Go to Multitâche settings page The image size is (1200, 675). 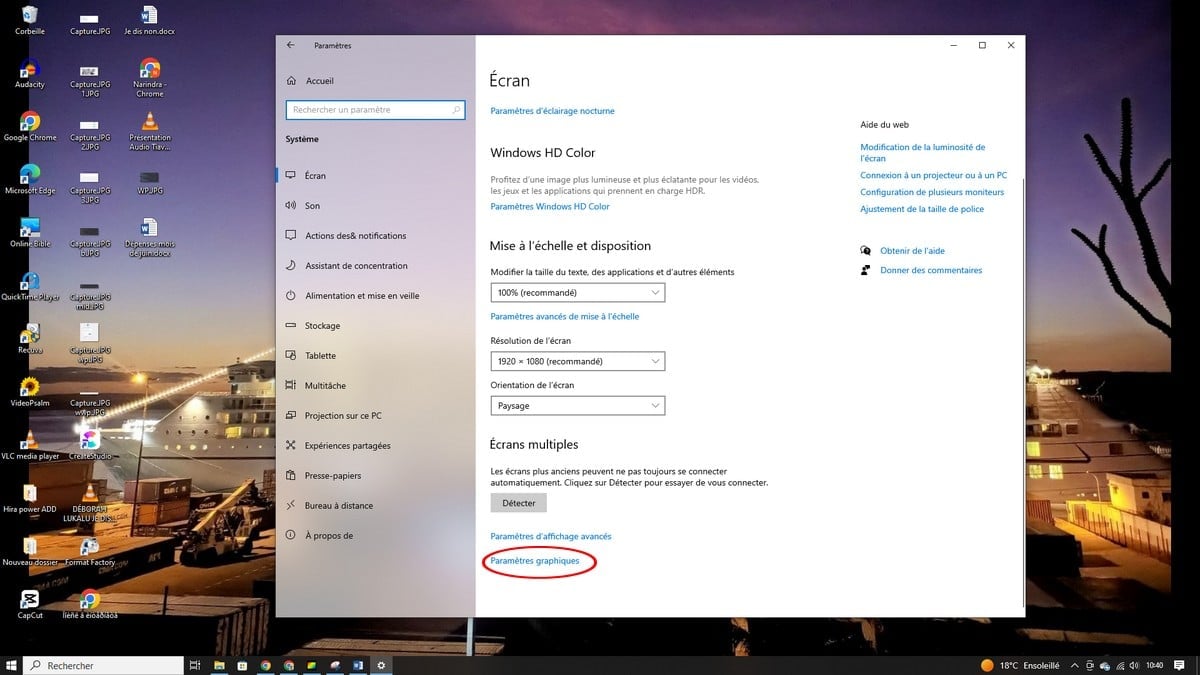325,386
